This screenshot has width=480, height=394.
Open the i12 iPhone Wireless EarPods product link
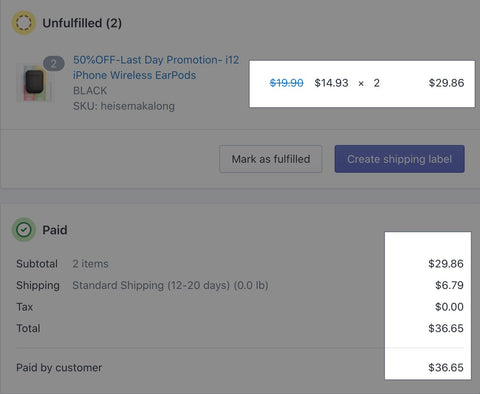pyautogui.click(x=156, y=67)
